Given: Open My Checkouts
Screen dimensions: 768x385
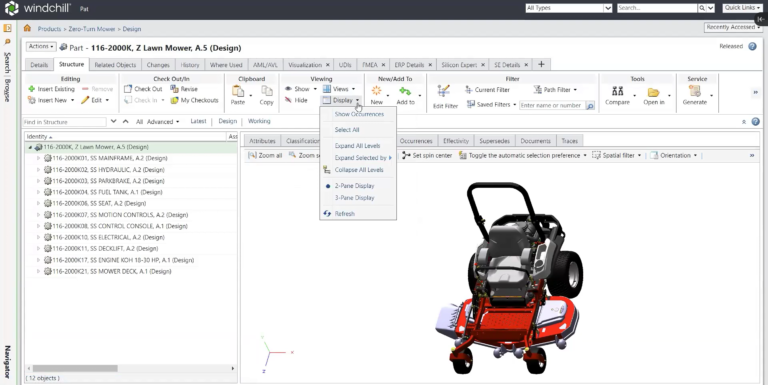Looking at the screenshot, I should (x=194, y=100).
